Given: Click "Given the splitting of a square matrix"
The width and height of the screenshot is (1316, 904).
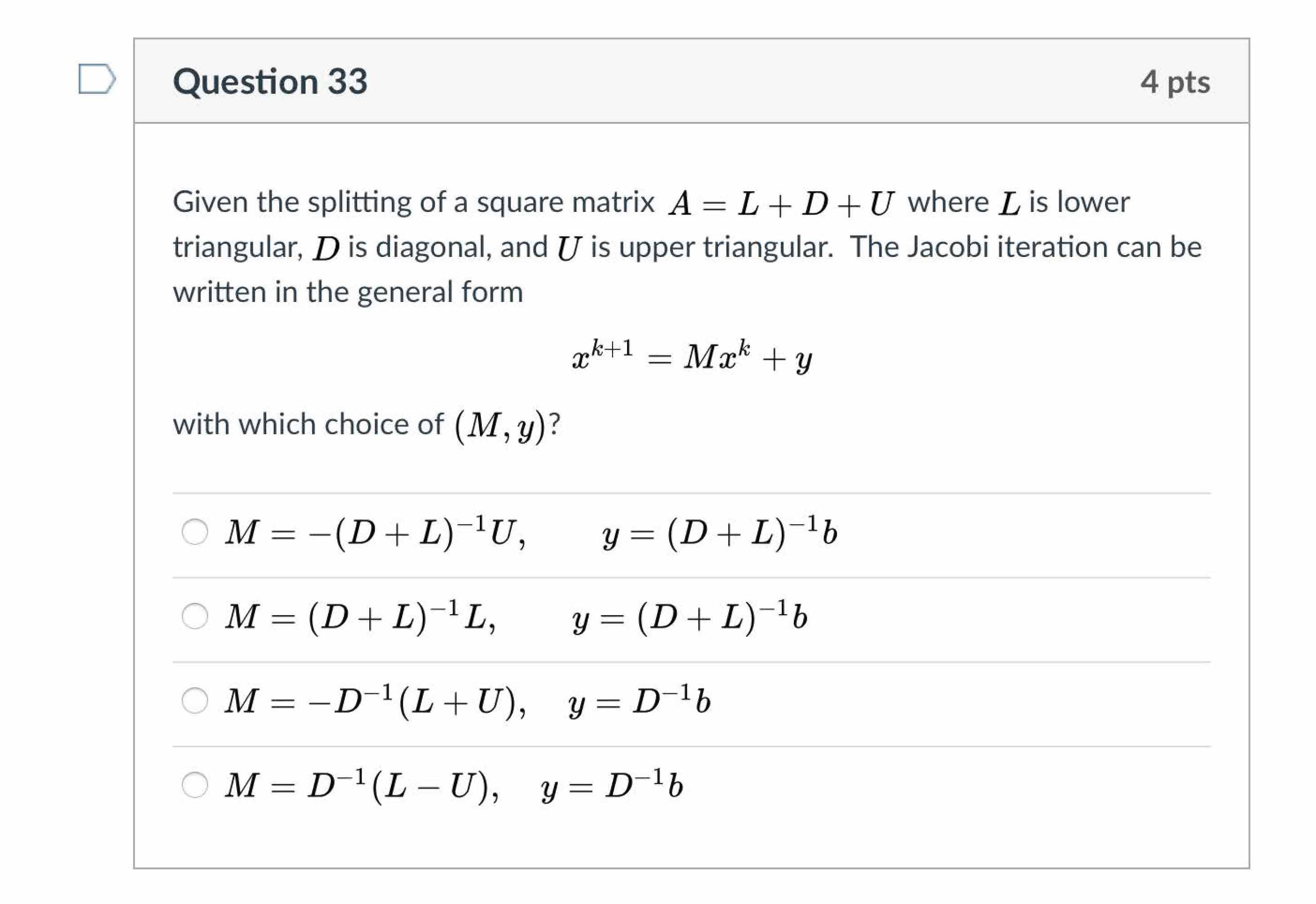Looking at the screenshot, I should point(413,202).
